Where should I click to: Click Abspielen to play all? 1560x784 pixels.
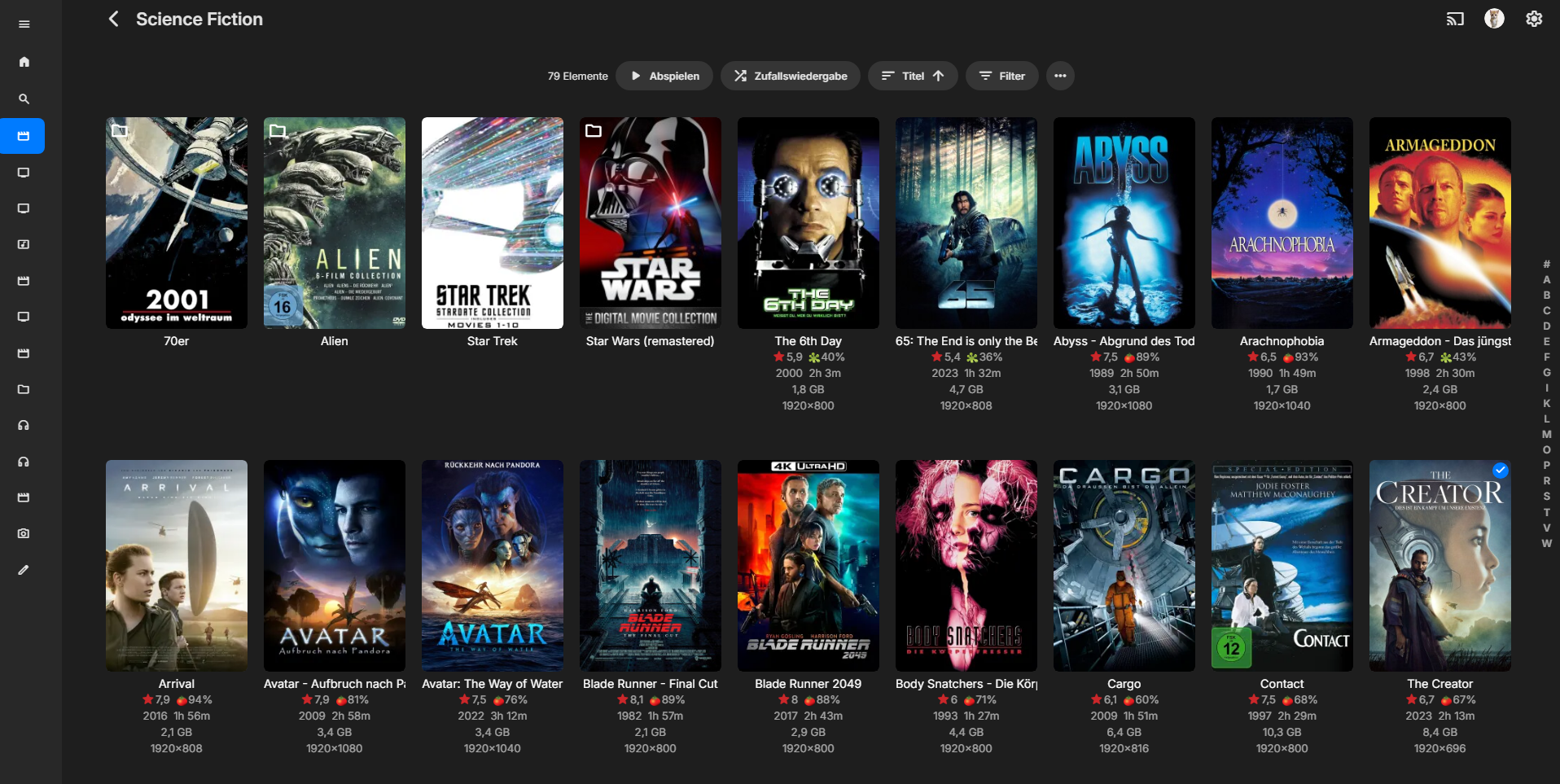click(664, 76)
